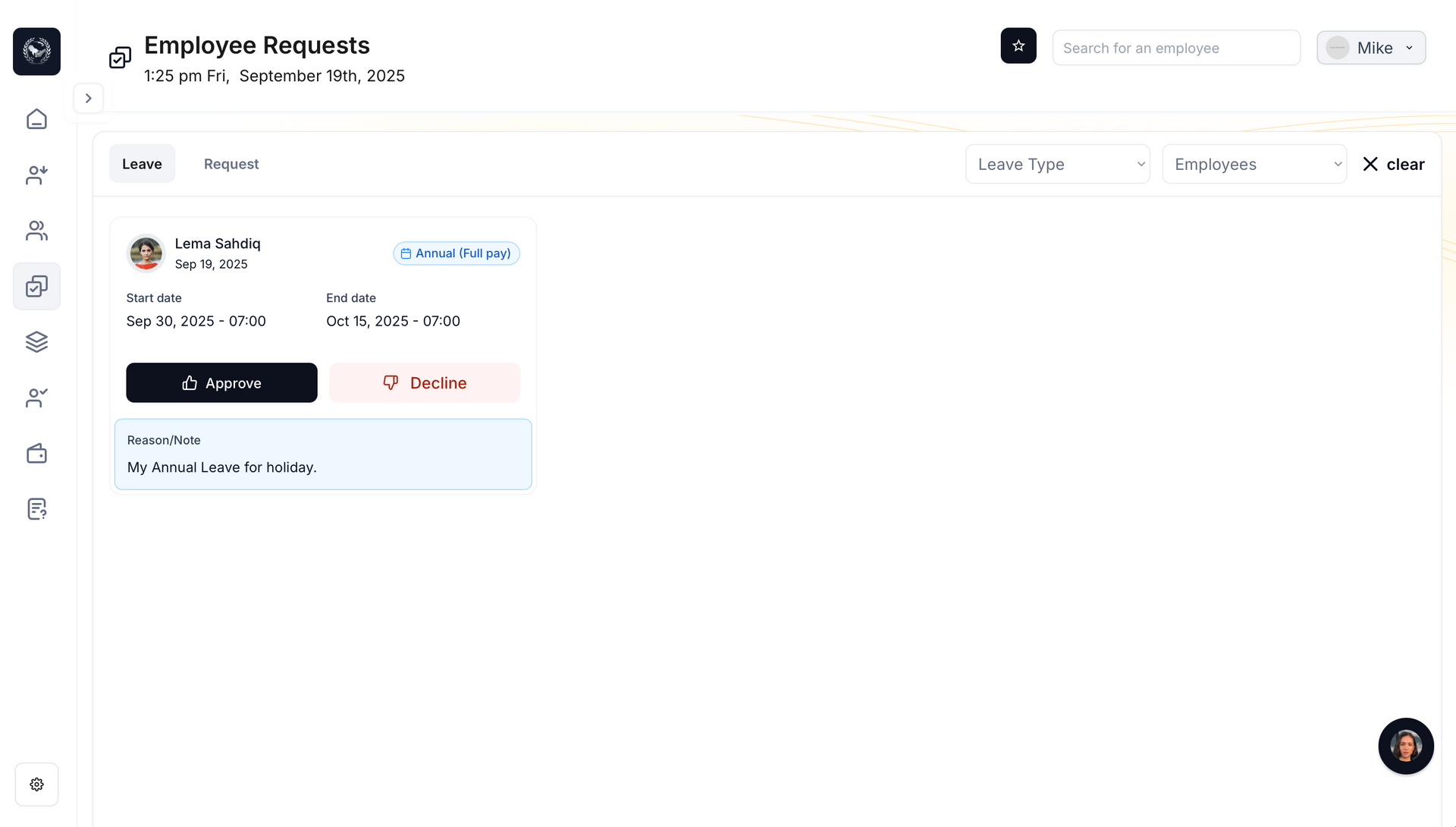This screenshot has height=827, width=1456.
Task: Open the chat assistant avatar bubble
Action: [1406, 746]
